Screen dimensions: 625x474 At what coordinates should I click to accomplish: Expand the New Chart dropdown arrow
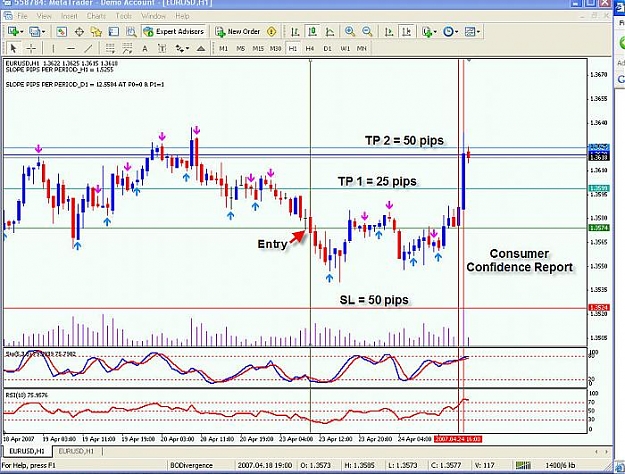click(22, 32)
